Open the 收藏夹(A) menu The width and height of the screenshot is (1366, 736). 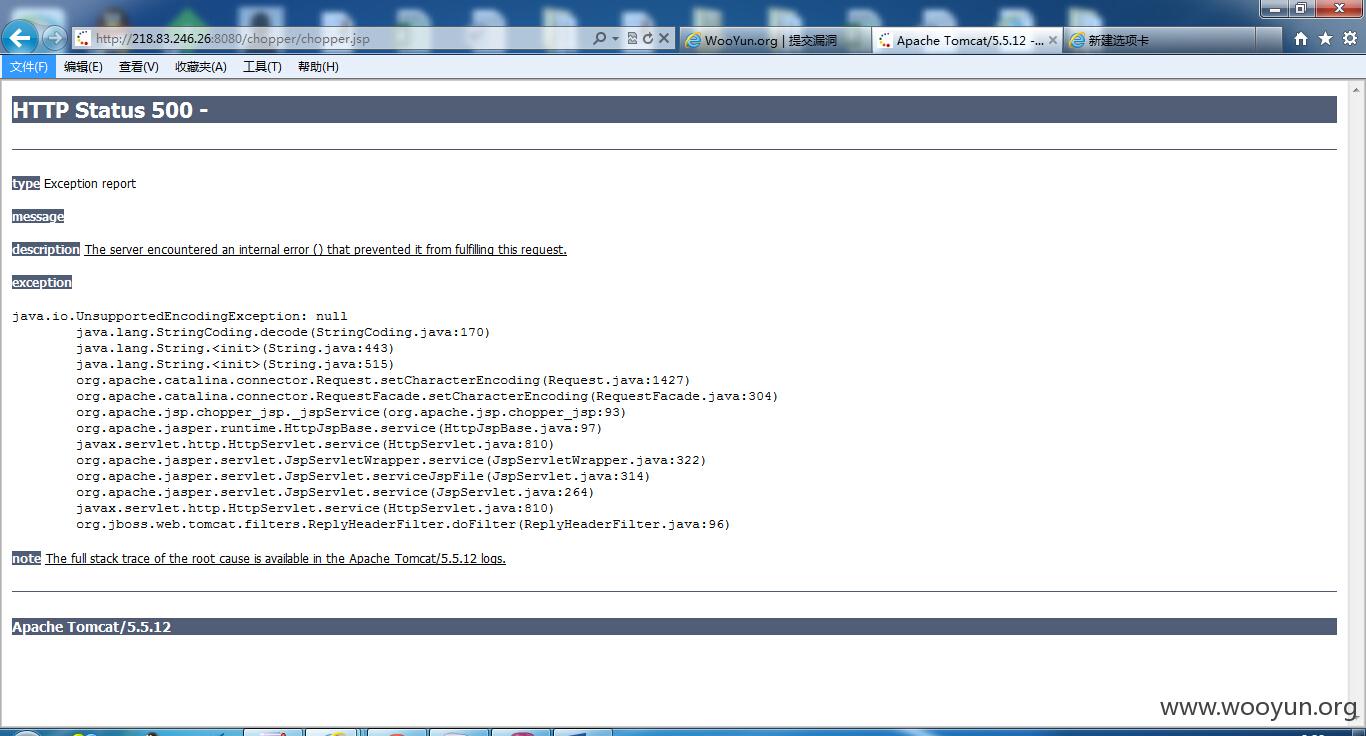200,67
